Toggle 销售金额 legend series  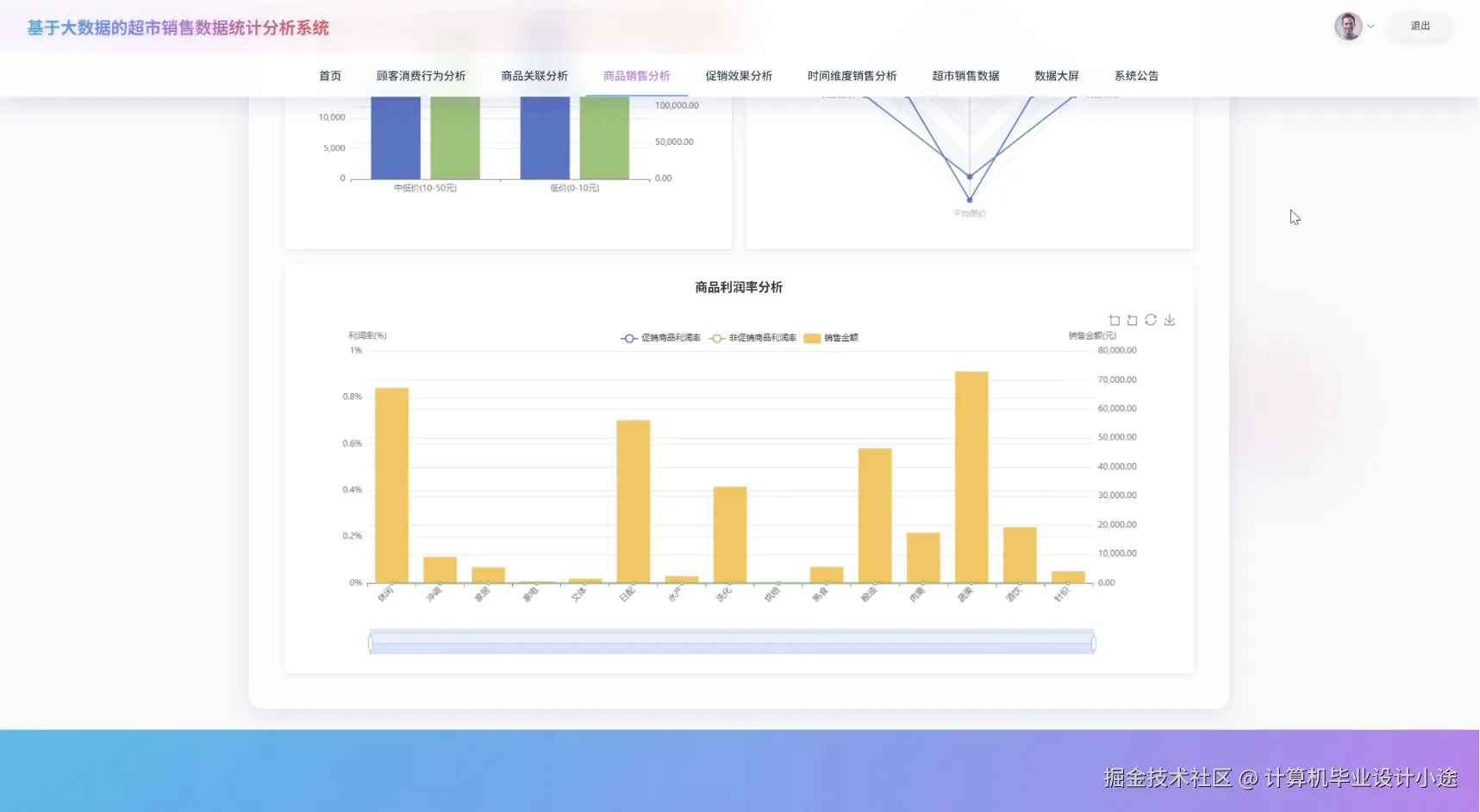[831, 338]
